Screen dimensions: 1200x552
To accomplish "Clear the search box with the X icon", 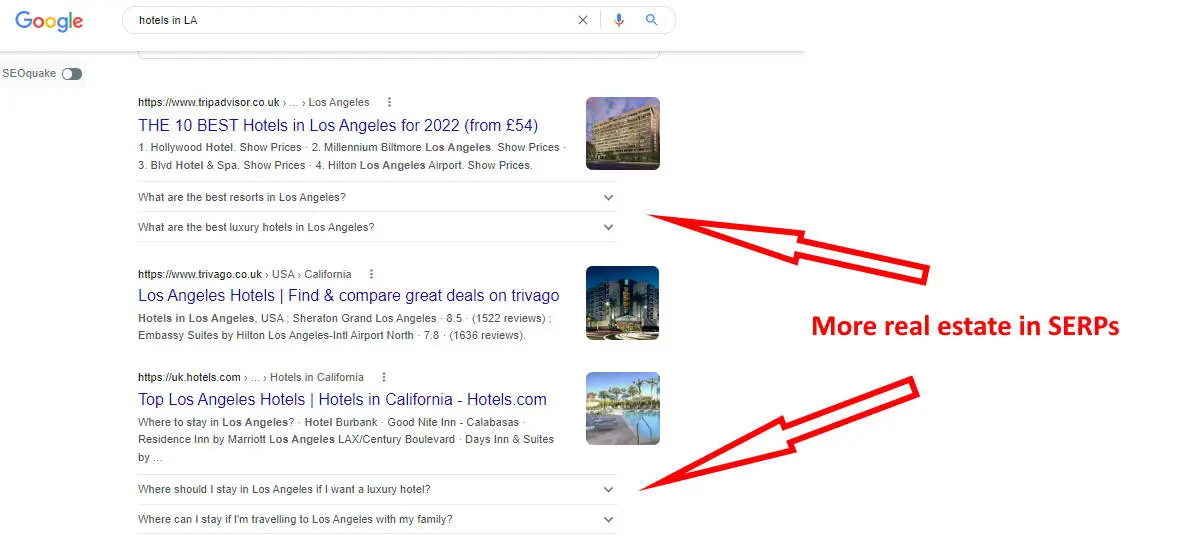I will [583, 20].
